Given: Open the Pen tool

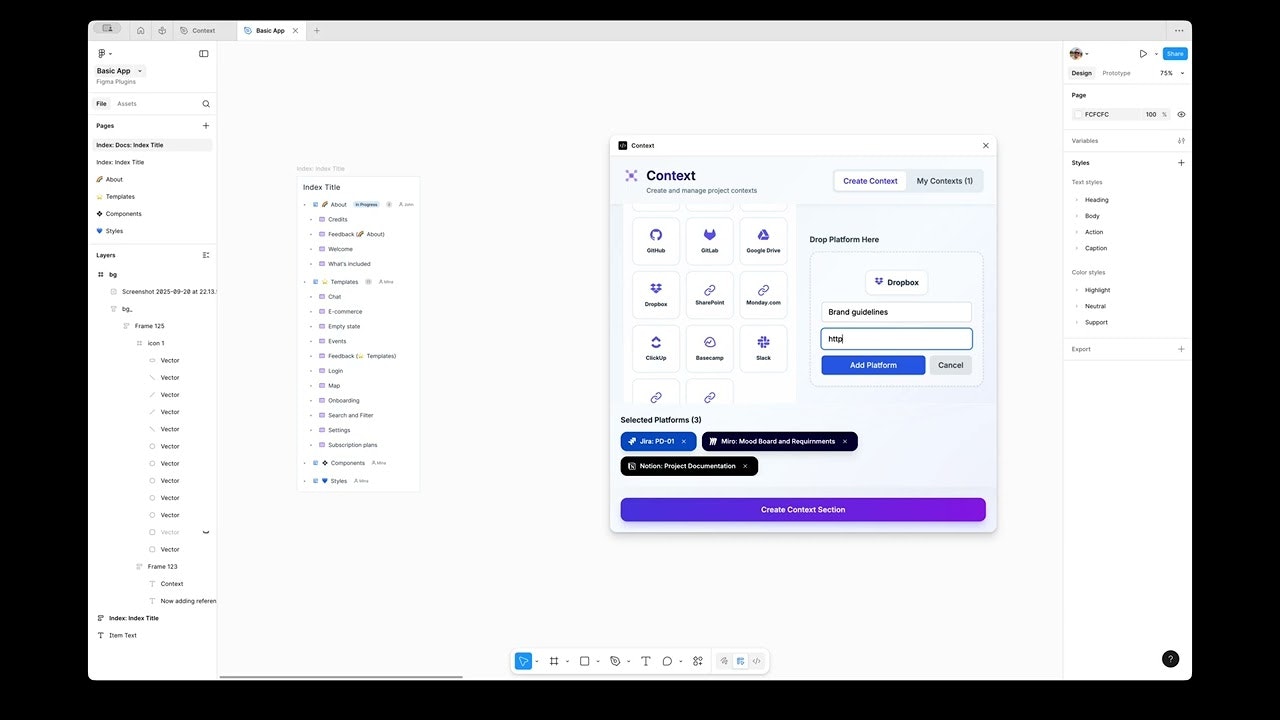Looking at the screenshot, I should click(616, 661).
